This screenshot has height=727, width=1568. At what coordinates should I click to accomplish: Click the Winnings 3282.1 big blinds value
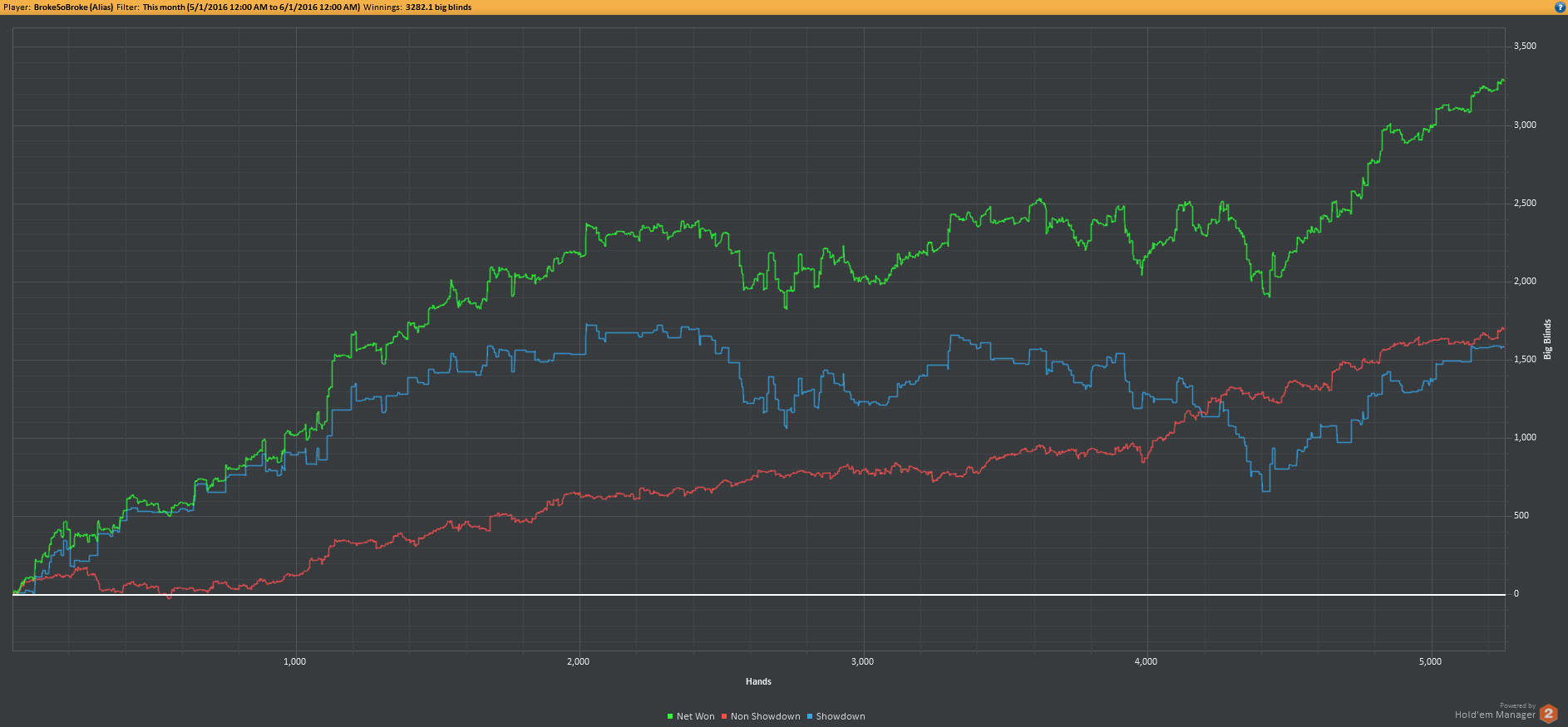tap(438, 7)
